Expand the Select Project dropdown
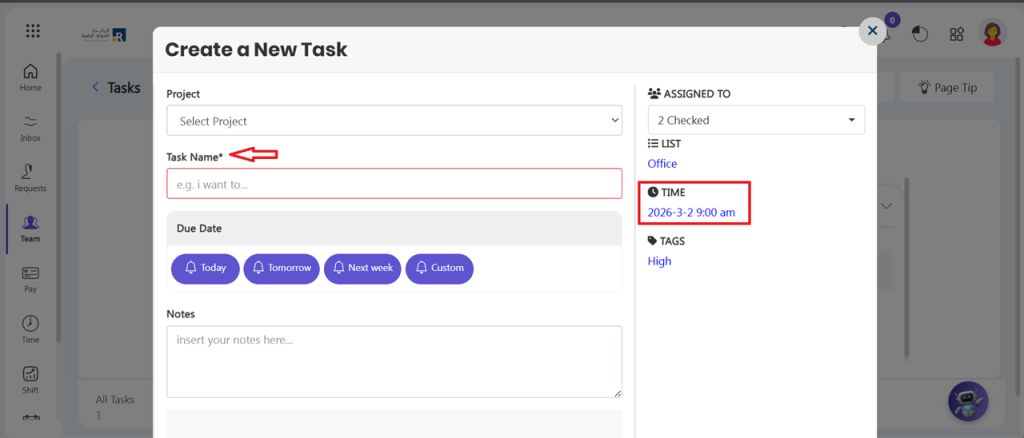The height and width of the screenshot is (438, 1024). (x=394, y=121)
